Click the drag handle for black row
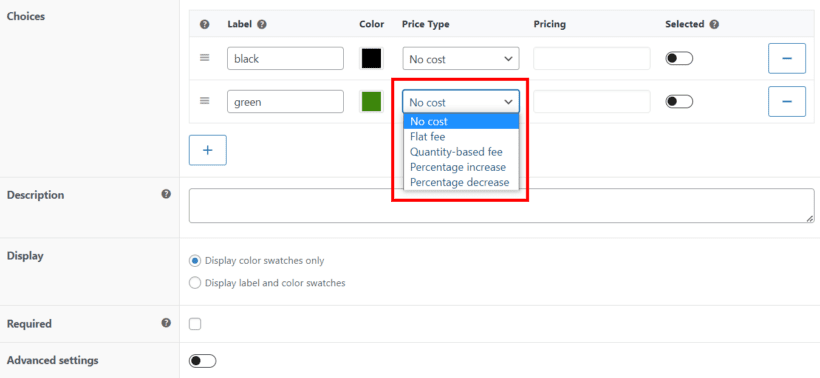 click(205, 58)
